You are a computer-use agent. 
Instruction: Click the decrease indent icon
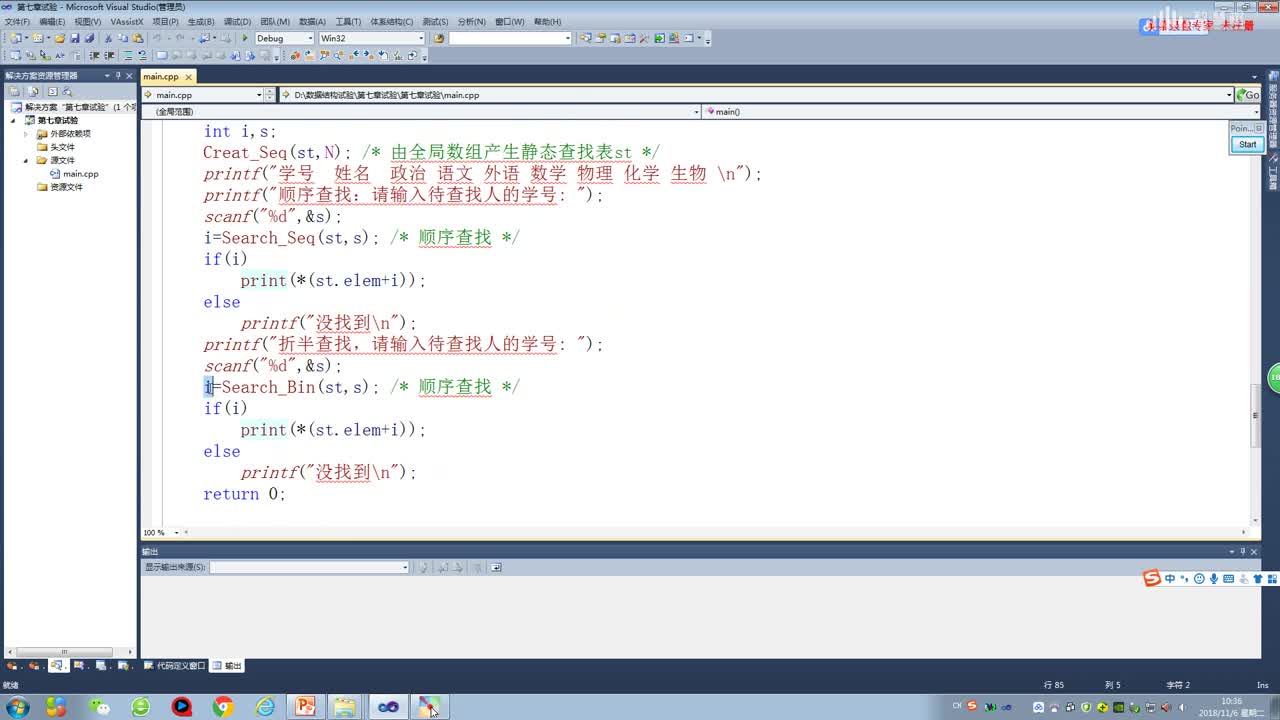(94, 55)
